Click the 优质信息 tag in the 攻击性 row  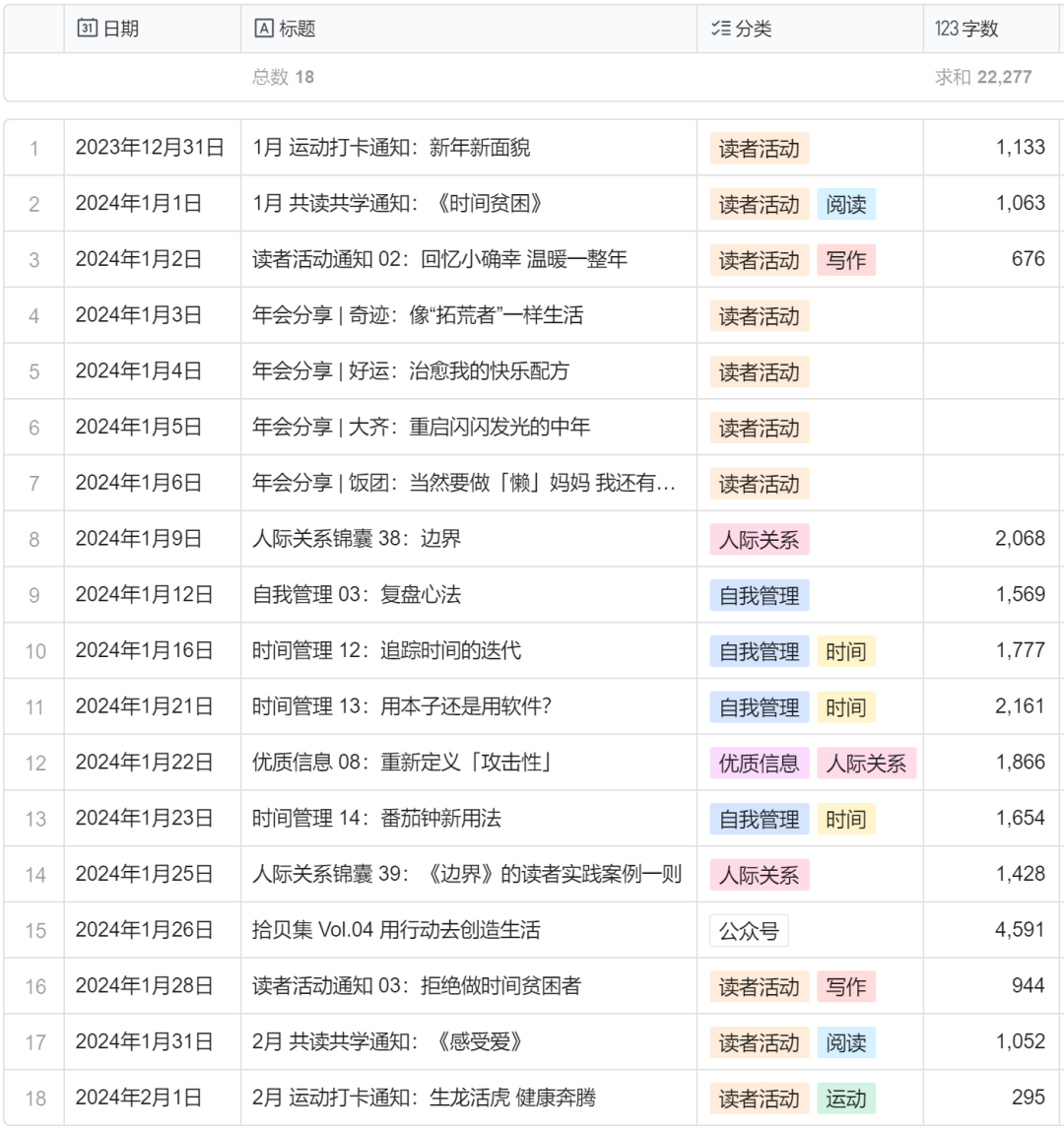(760, 763)
